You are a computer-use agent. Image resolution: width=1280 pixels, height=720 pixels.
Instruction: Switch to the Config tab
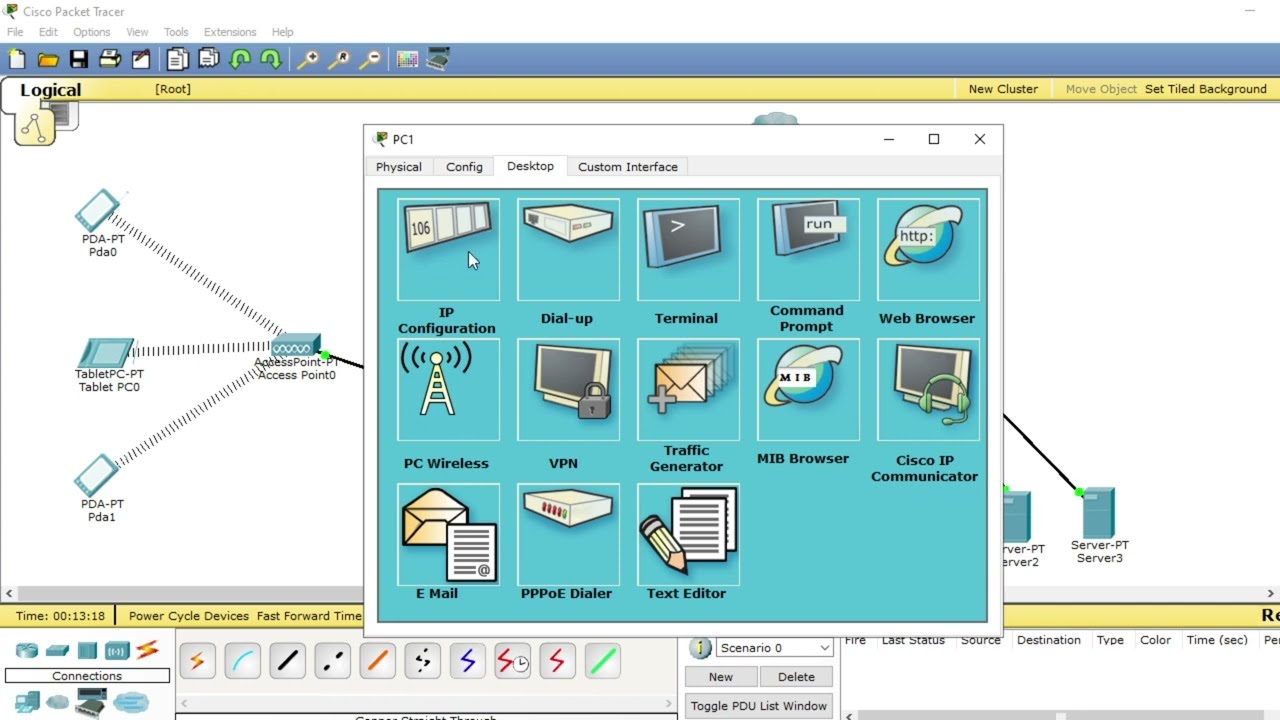coord(464,167)
